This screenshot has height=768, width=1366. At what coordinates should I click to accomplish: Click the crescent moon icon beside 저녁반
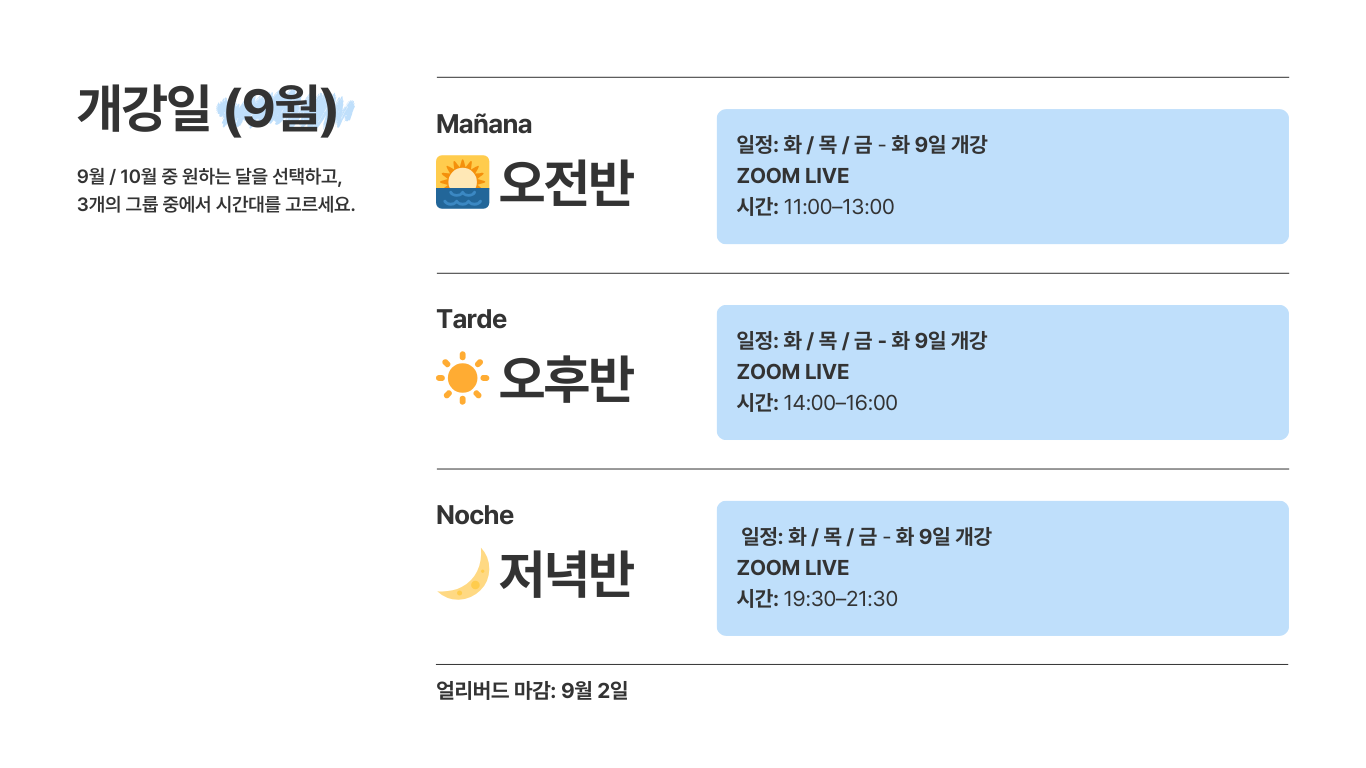tap(463, 574)
